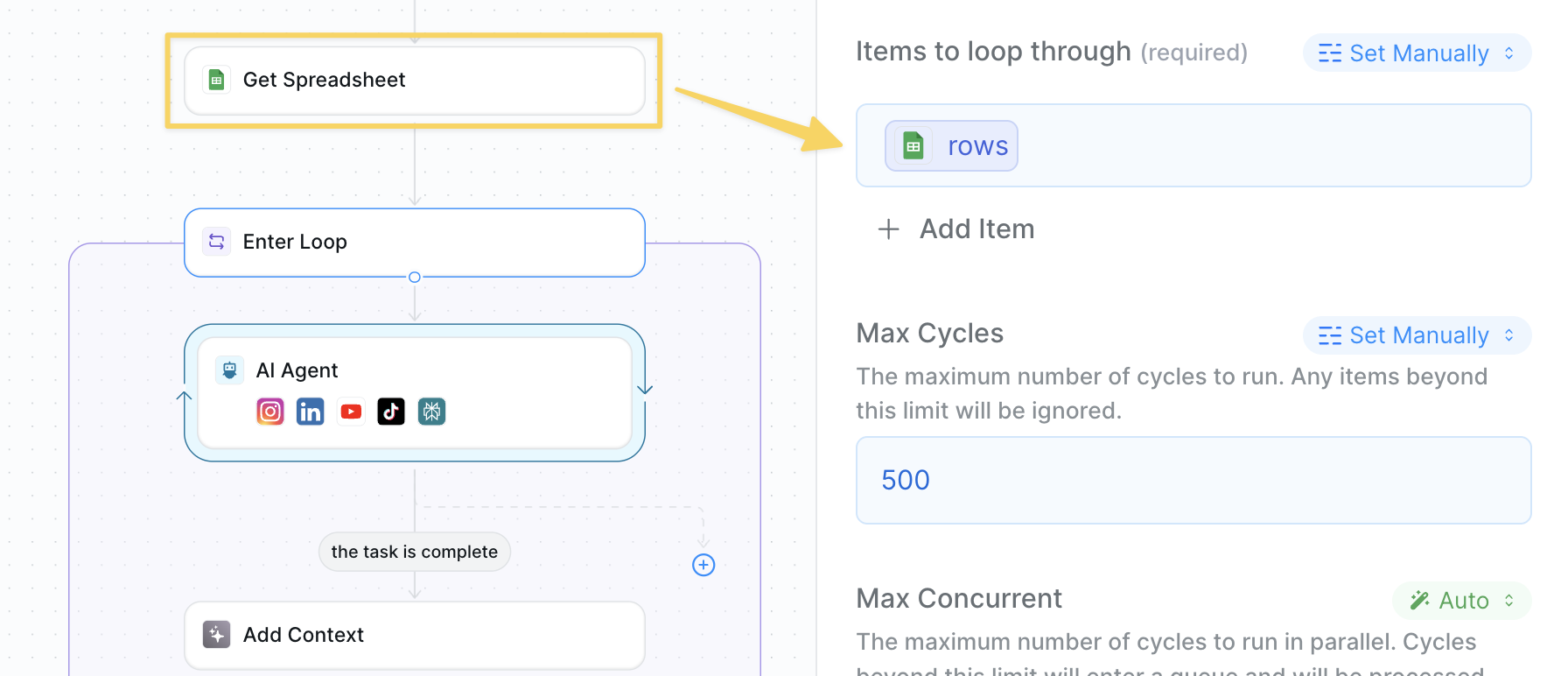Open the Auto dropdown for Max Concurrent
Image resolution: width=1568 pixels, height=676 pixels.
1461,601
